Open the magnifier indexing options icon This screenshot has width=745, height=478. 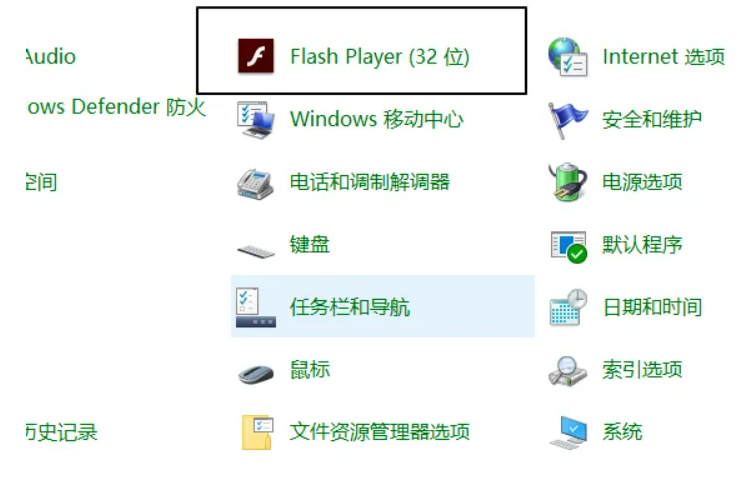coord(568,371)
